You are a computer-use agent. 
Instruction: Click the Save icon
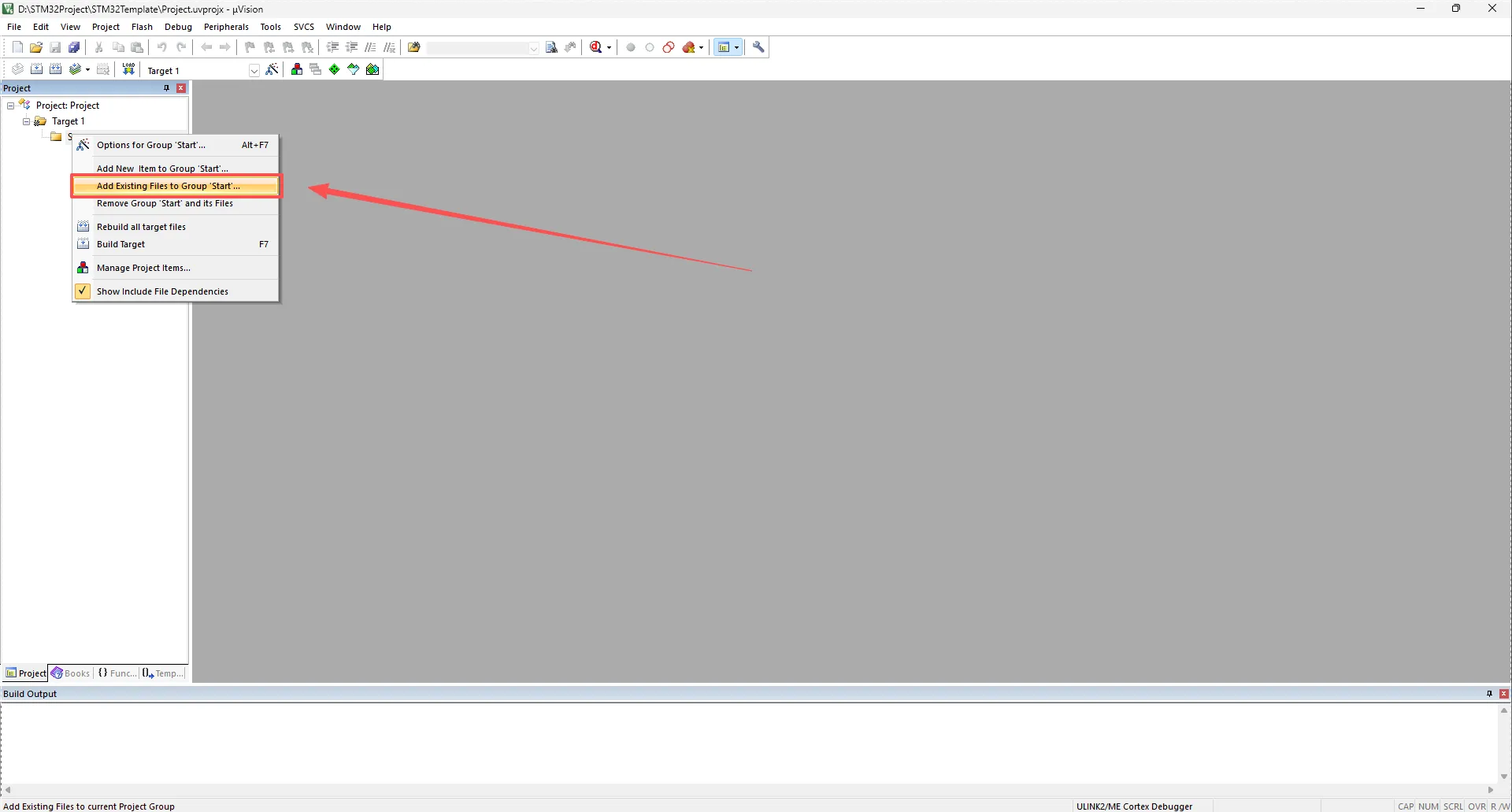(55, 47)
